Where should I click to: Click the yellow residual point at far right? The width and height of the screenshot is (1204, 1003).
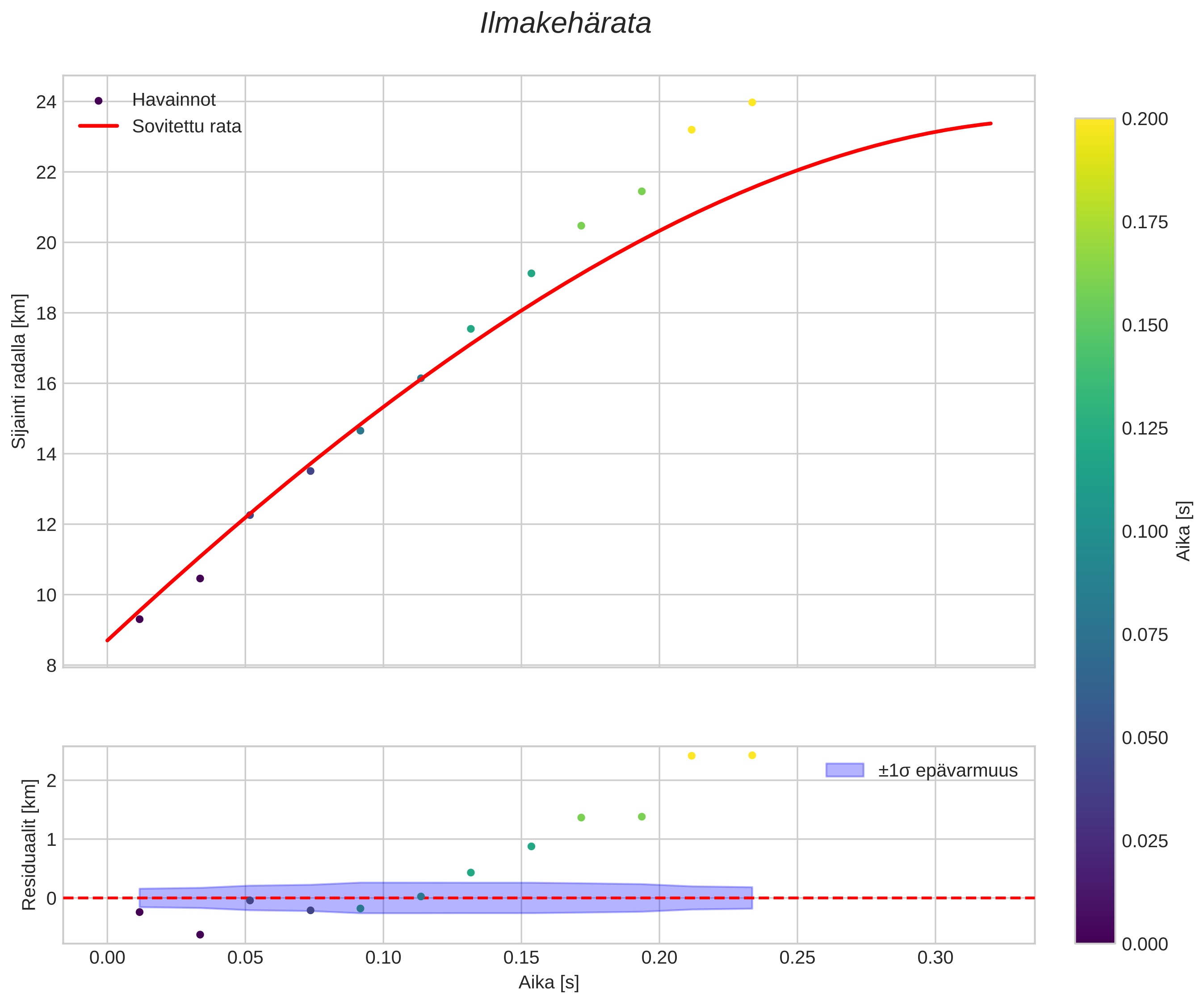(752, 756)
